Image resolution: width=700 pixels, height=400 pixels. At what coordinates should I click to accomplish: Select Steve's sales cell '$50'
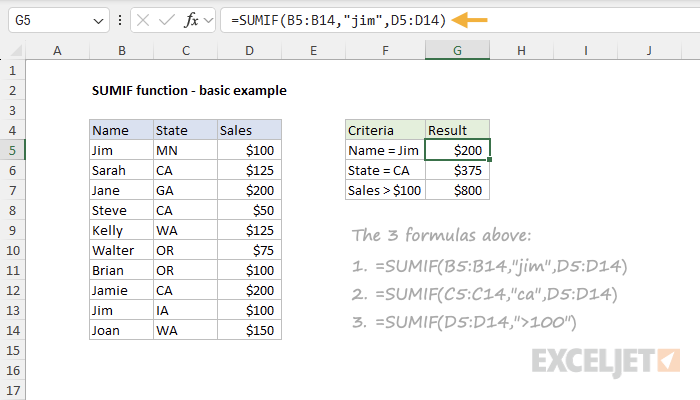[x=250, y=210]
